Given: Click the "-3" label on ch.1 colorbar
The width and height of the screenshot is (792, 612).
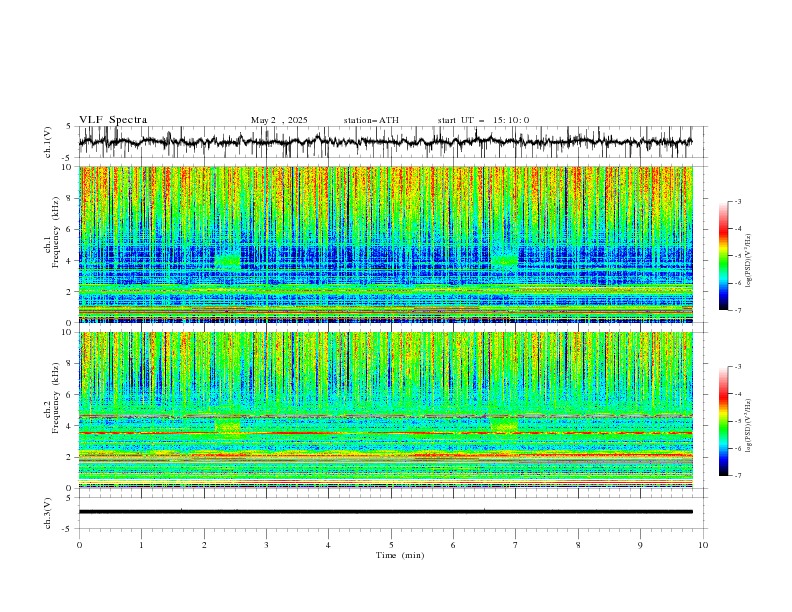Looking at the screenshot, I should pos(737,201).
